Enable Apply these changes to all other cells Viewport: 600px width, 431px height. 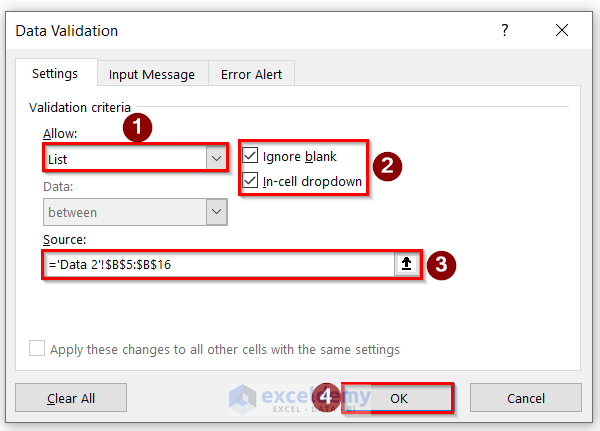coord(37,349)
